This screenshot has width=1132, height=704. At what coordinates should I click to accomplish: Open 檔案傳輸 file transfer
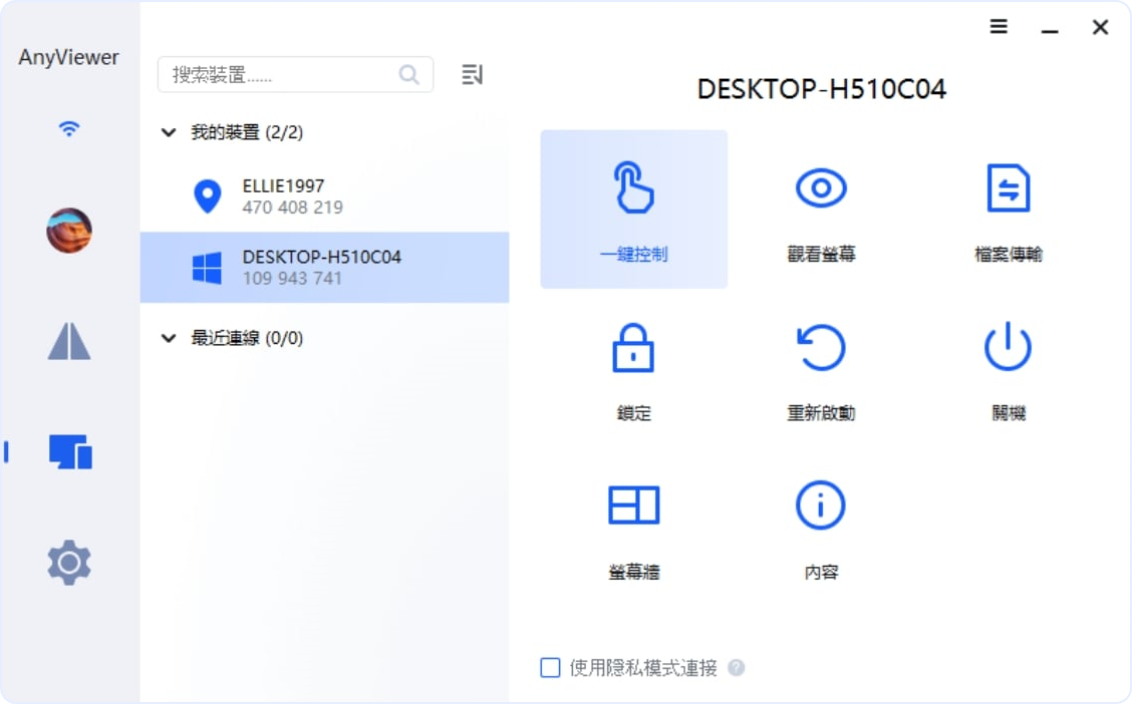point(1008,209)
